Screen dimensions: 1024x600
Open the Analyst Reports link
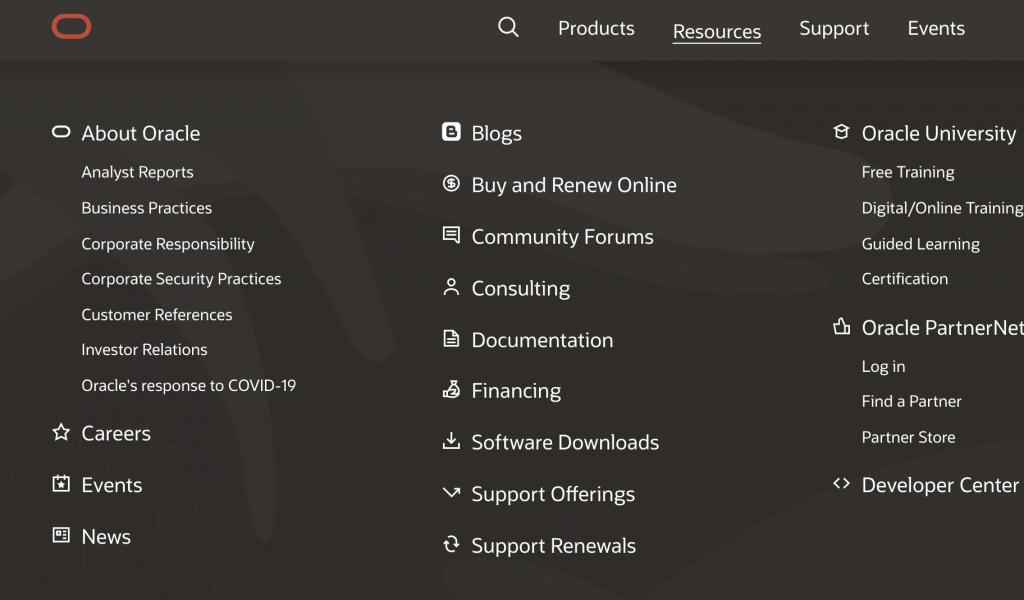point(137,172)
